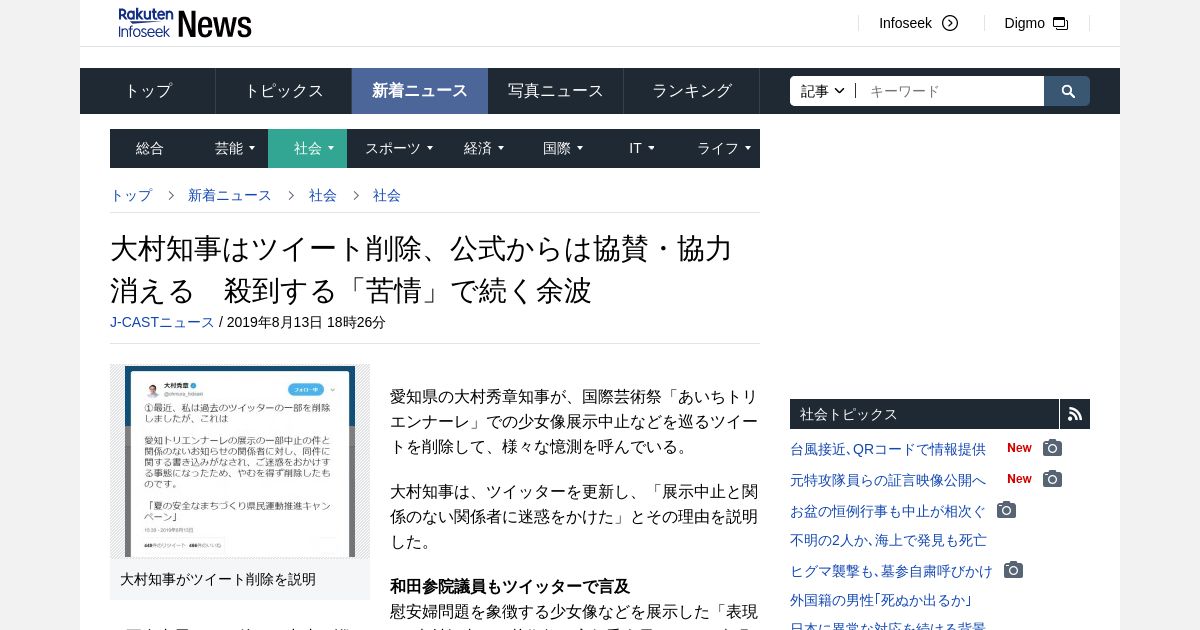Image resolution: width=1200 pixels, height=630 pixels.
Task: Go to the トップ main tab
Action: [x=148, y=91]
